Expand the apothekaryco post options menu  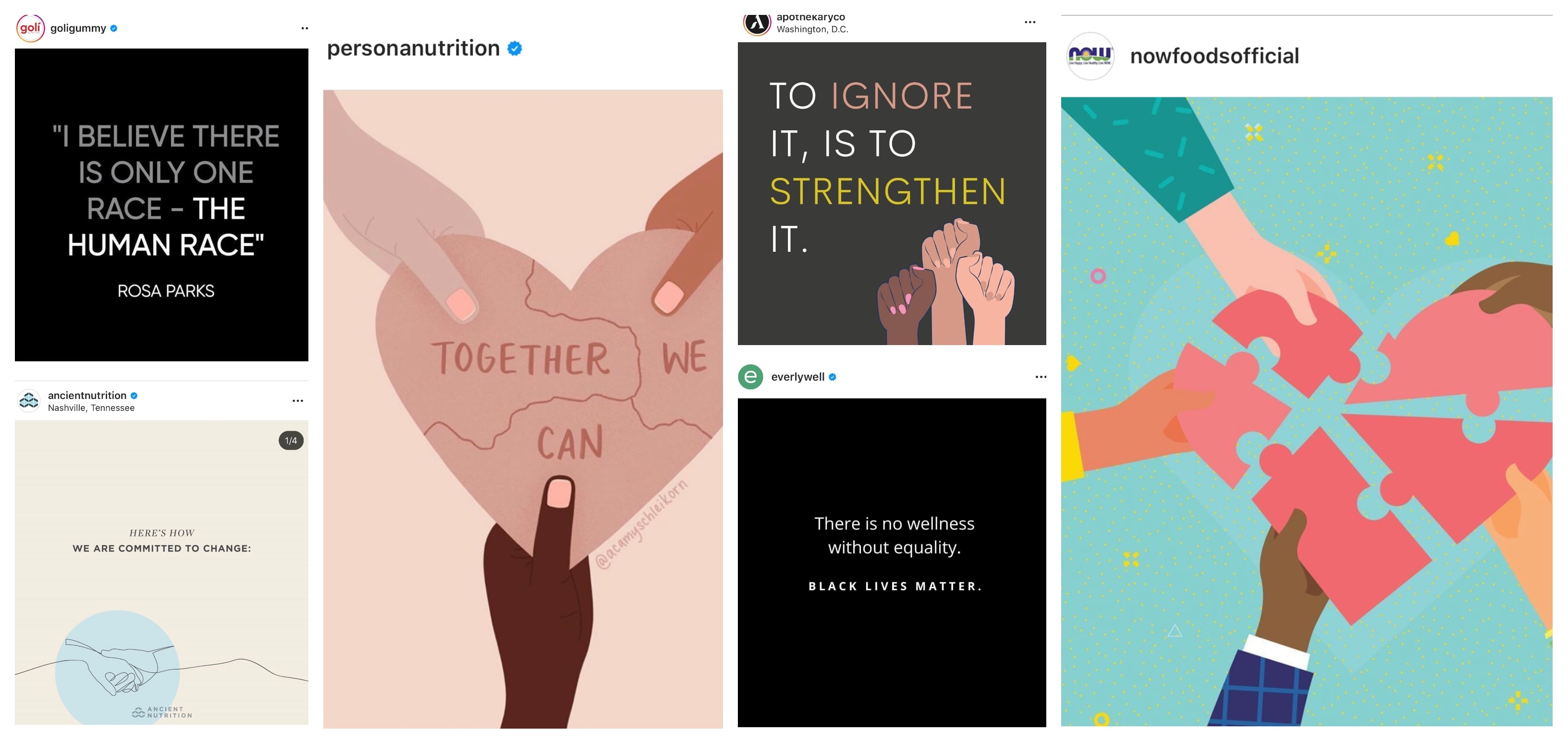click(x=1030, y=22)
